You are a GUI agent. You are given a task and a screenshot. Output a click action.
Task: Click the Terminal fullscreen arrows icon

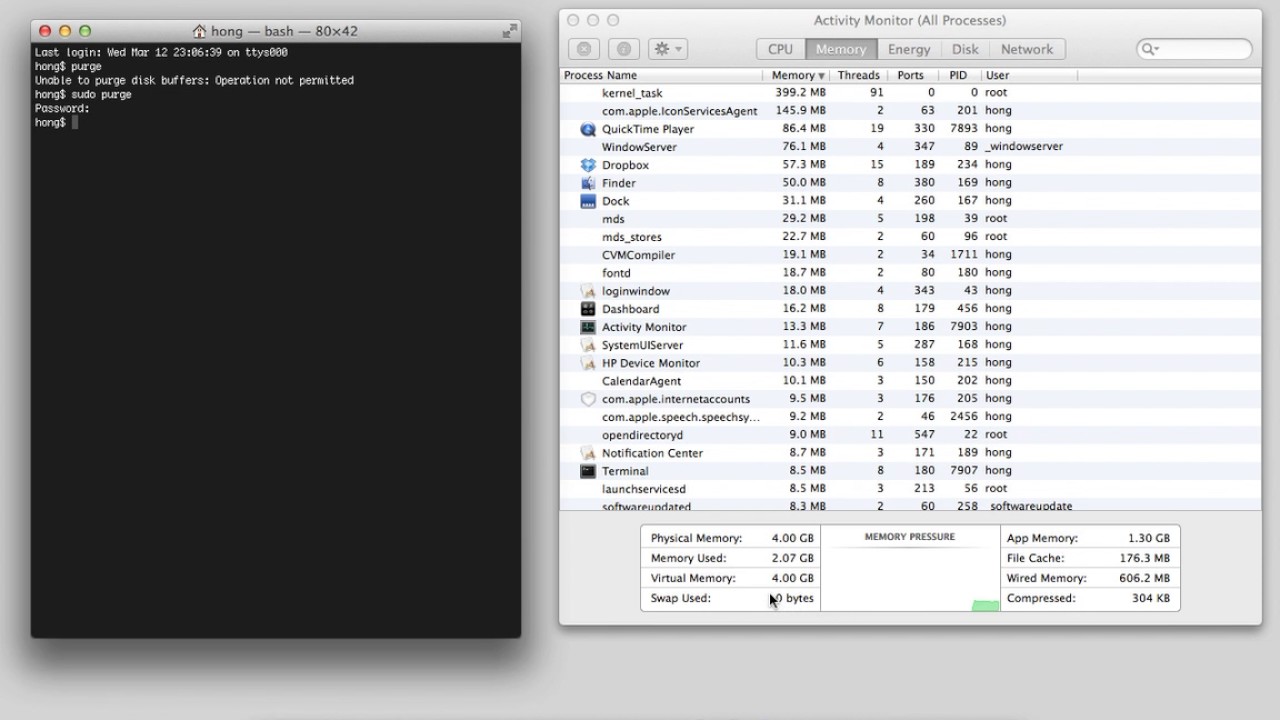(x=510, y=31)
